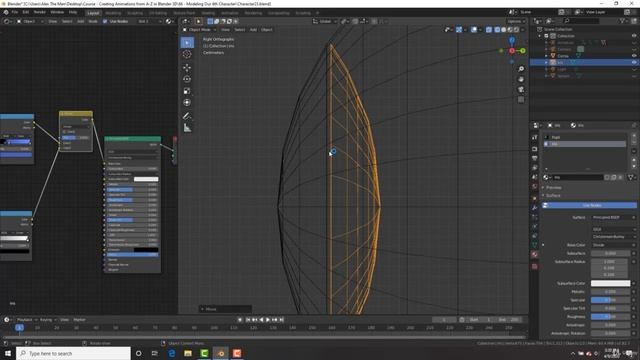Click the Specular value slider
Viewport: 640px width, 360px height.
click(610, 300)
